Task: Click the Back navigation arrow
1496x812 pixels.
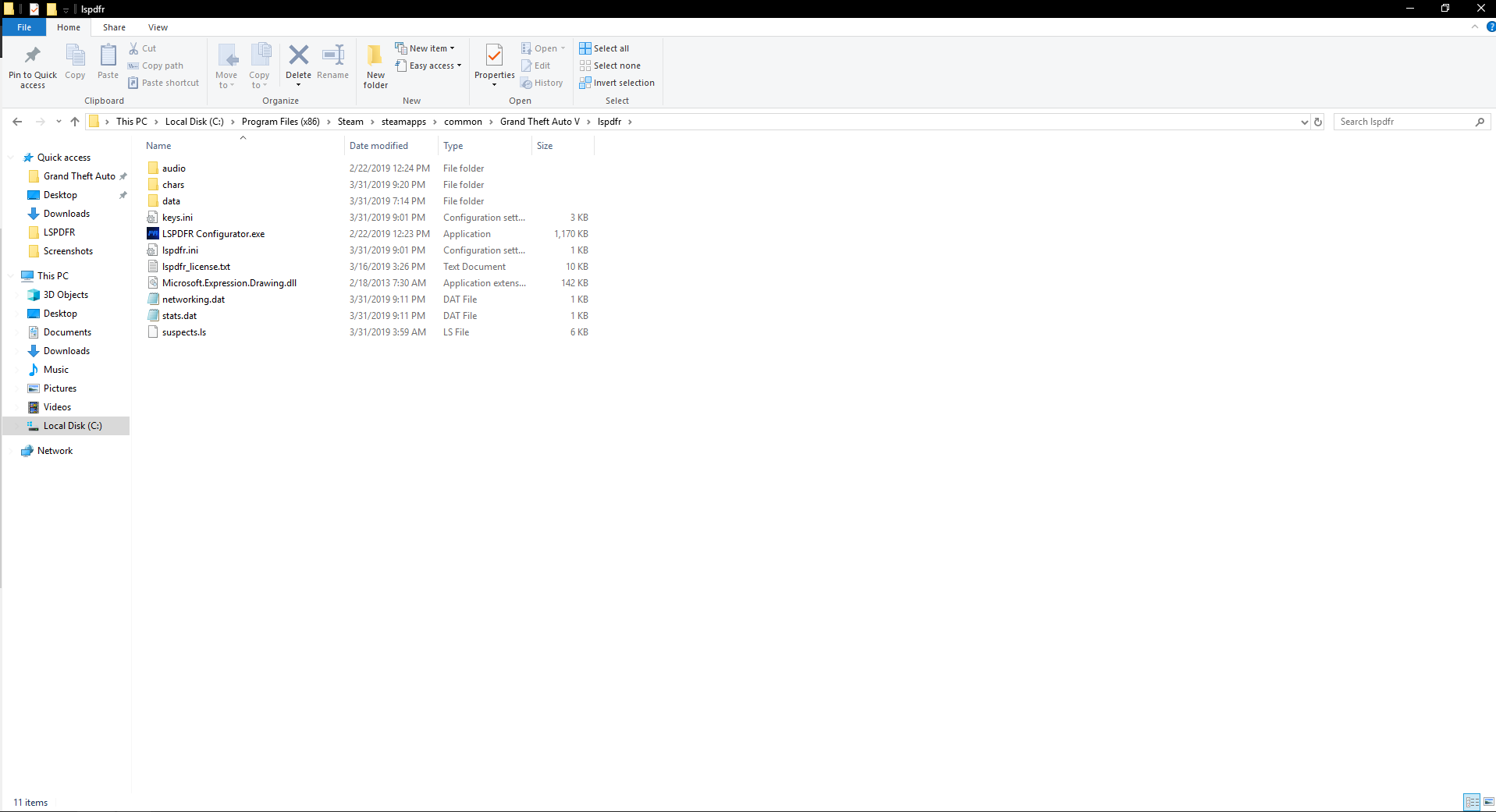Action: [17, 122]
